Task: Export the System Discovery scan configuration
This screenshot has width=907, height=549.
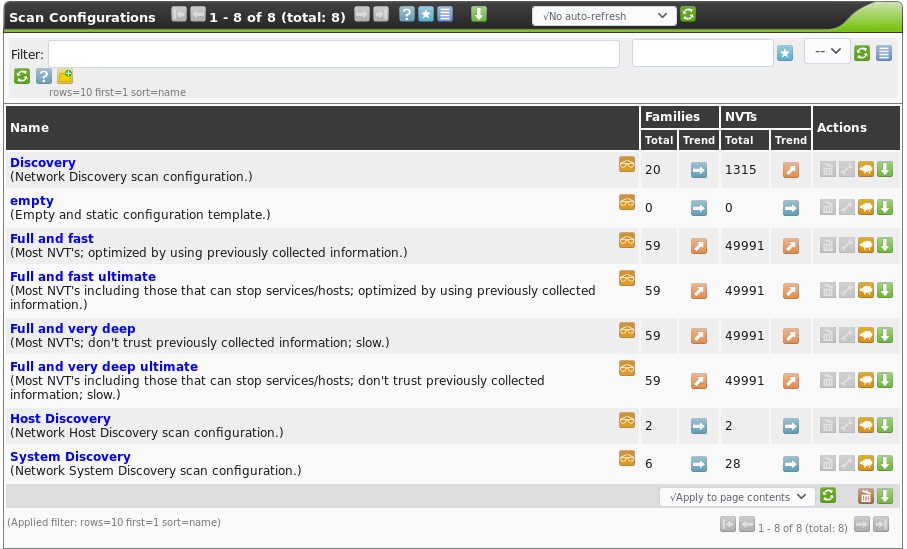Action: (885, 463)
